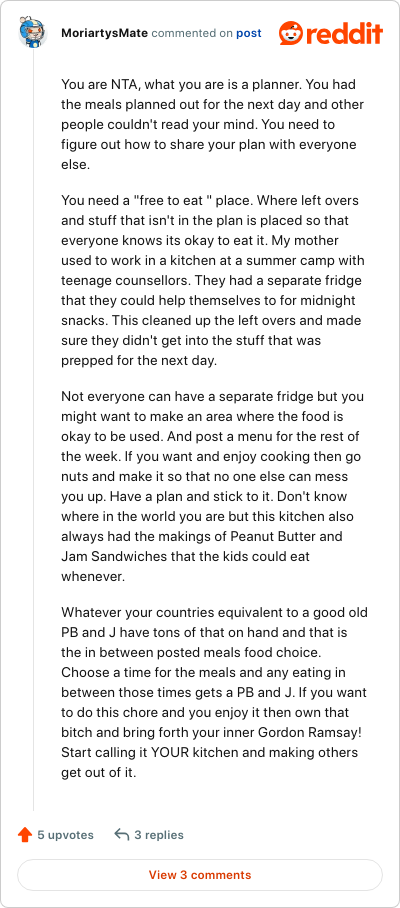The height and width of the screenshot is (908, 400).
Task: Click the "Jam Sandwiches" text in the comment
Action: [x=105, y=557]
